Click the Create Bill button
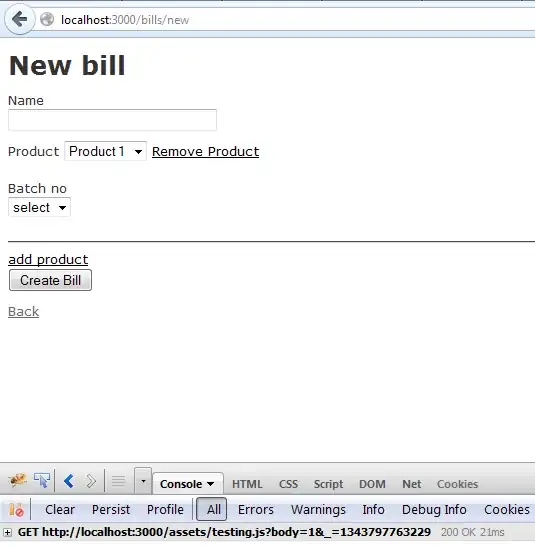This screenshot has height=547, width=535. pos(51,280)
